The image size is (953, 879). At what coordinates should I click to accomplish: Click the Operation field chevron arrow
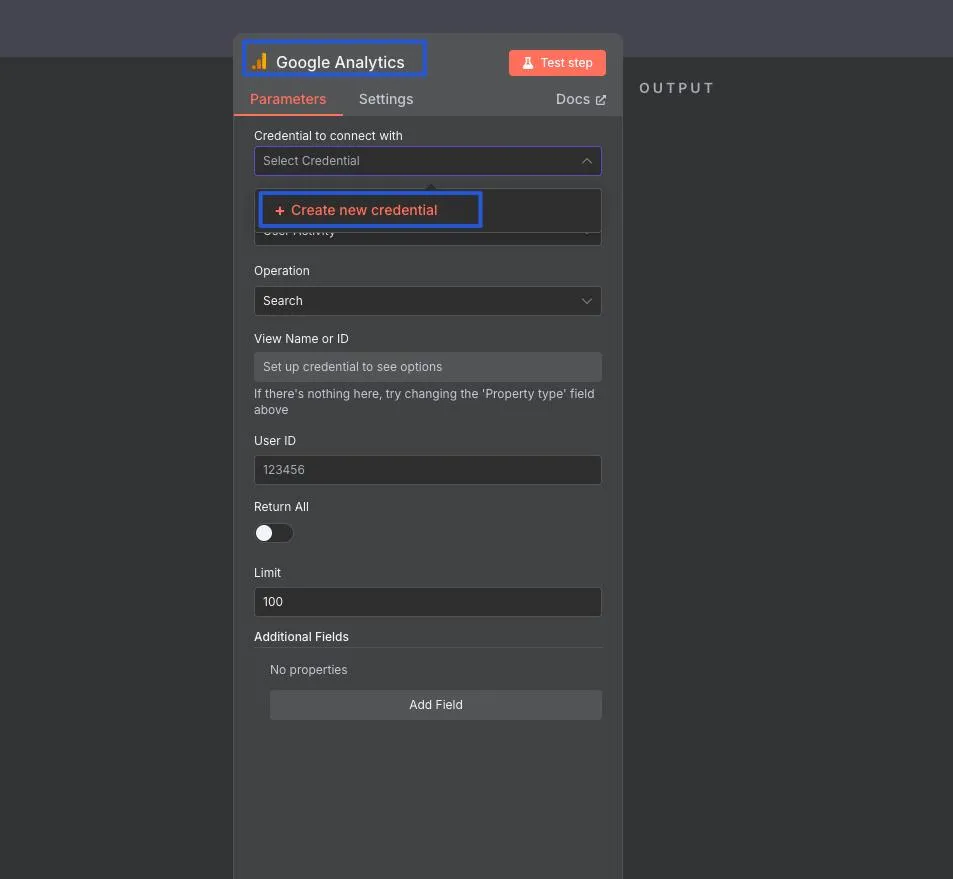click(587, 301)
